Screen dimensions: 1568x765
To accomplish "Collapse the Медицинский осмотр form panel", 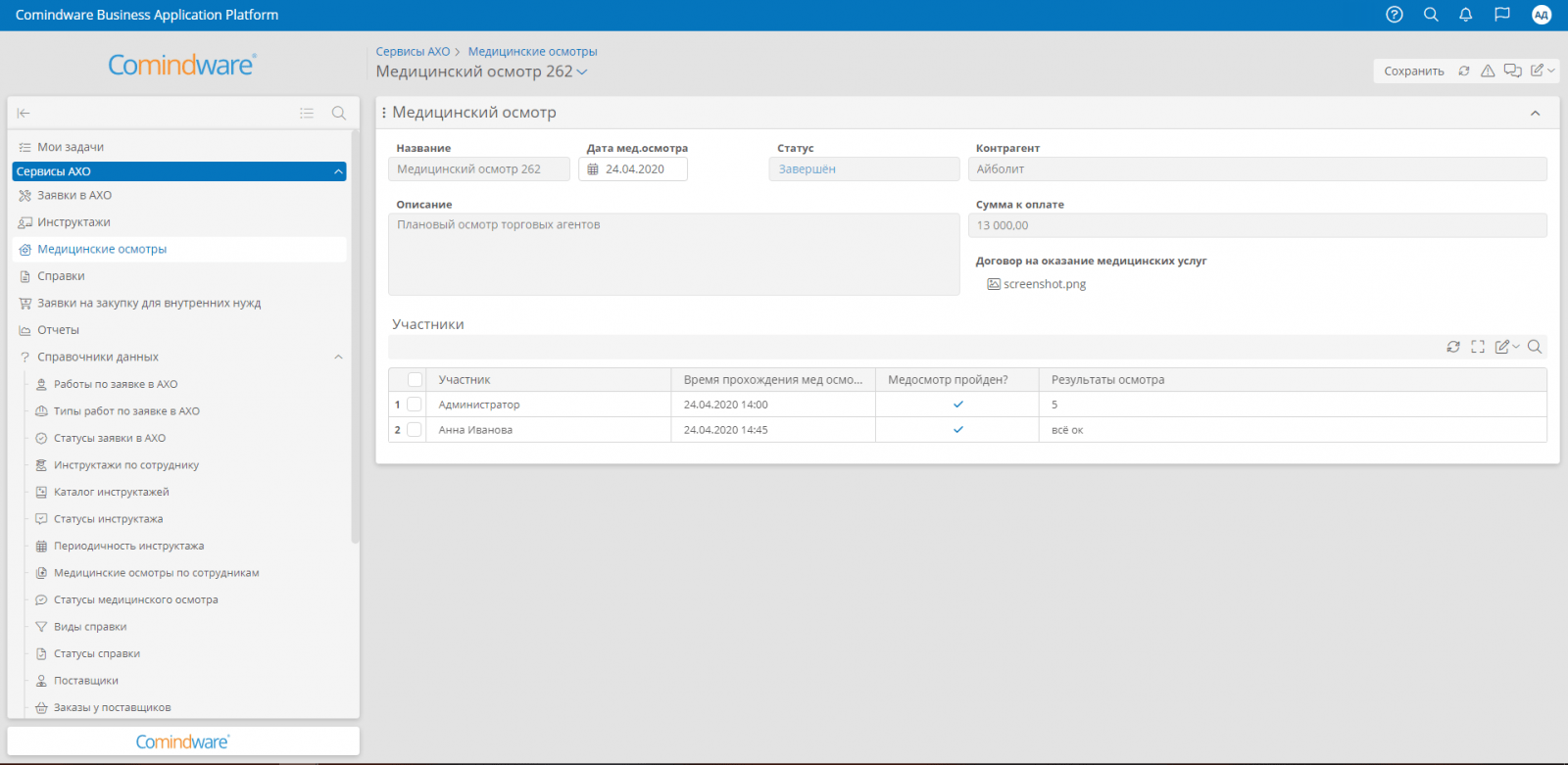I will [1535, 114].
